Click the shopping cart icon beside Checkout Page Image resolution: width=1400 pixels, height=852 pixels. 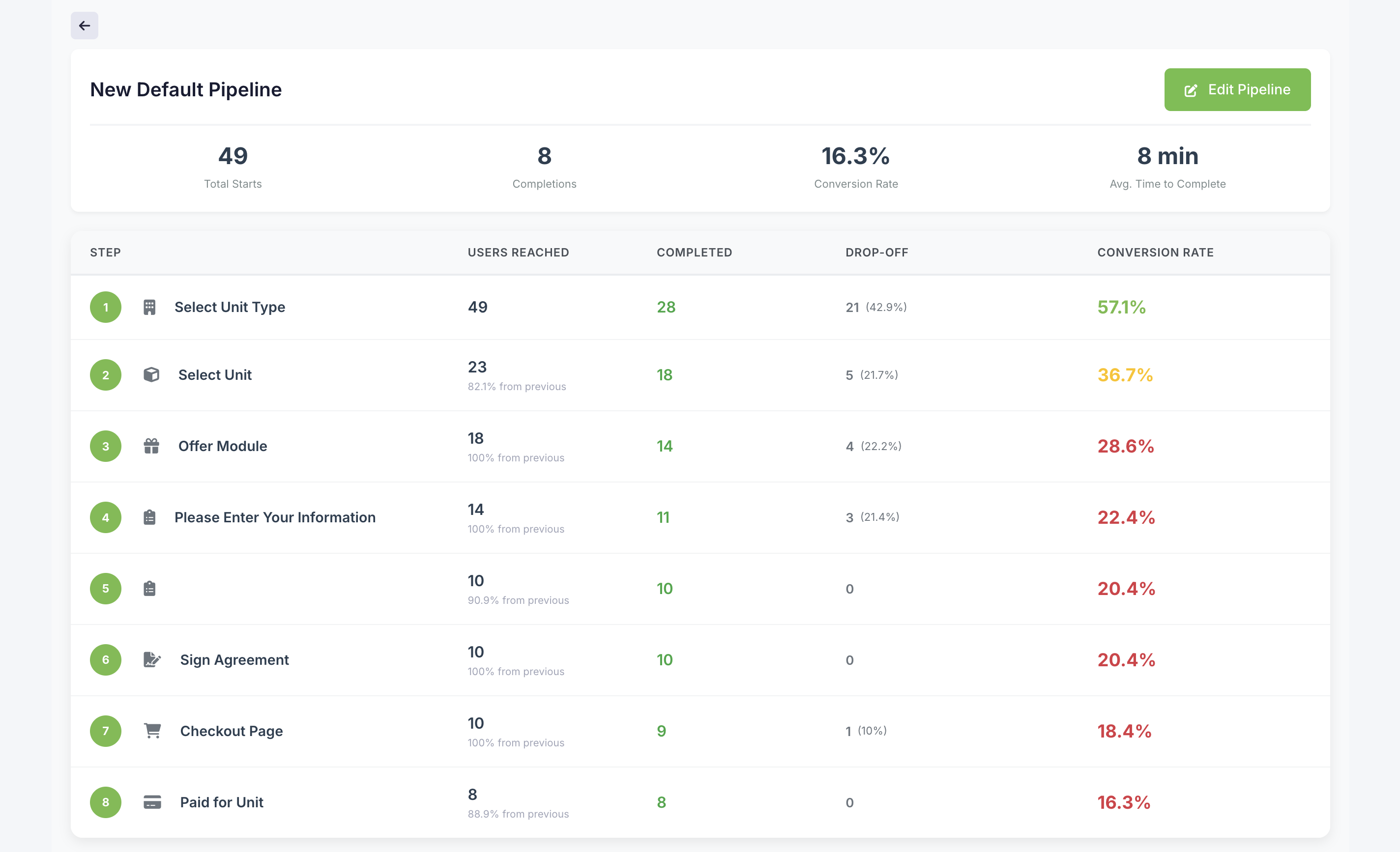pos(152,731)
